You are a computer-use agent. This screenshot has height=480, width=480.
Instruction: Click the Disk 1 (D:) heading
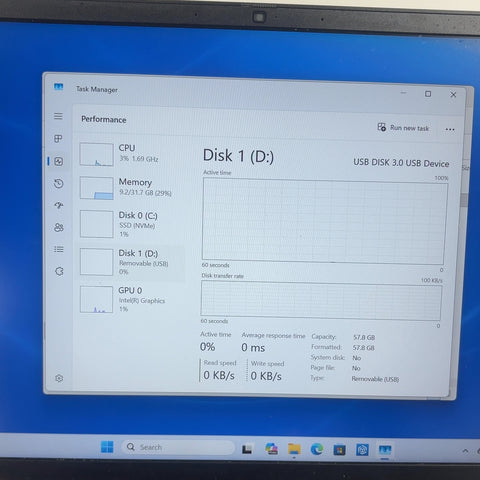tap(238, 156)
